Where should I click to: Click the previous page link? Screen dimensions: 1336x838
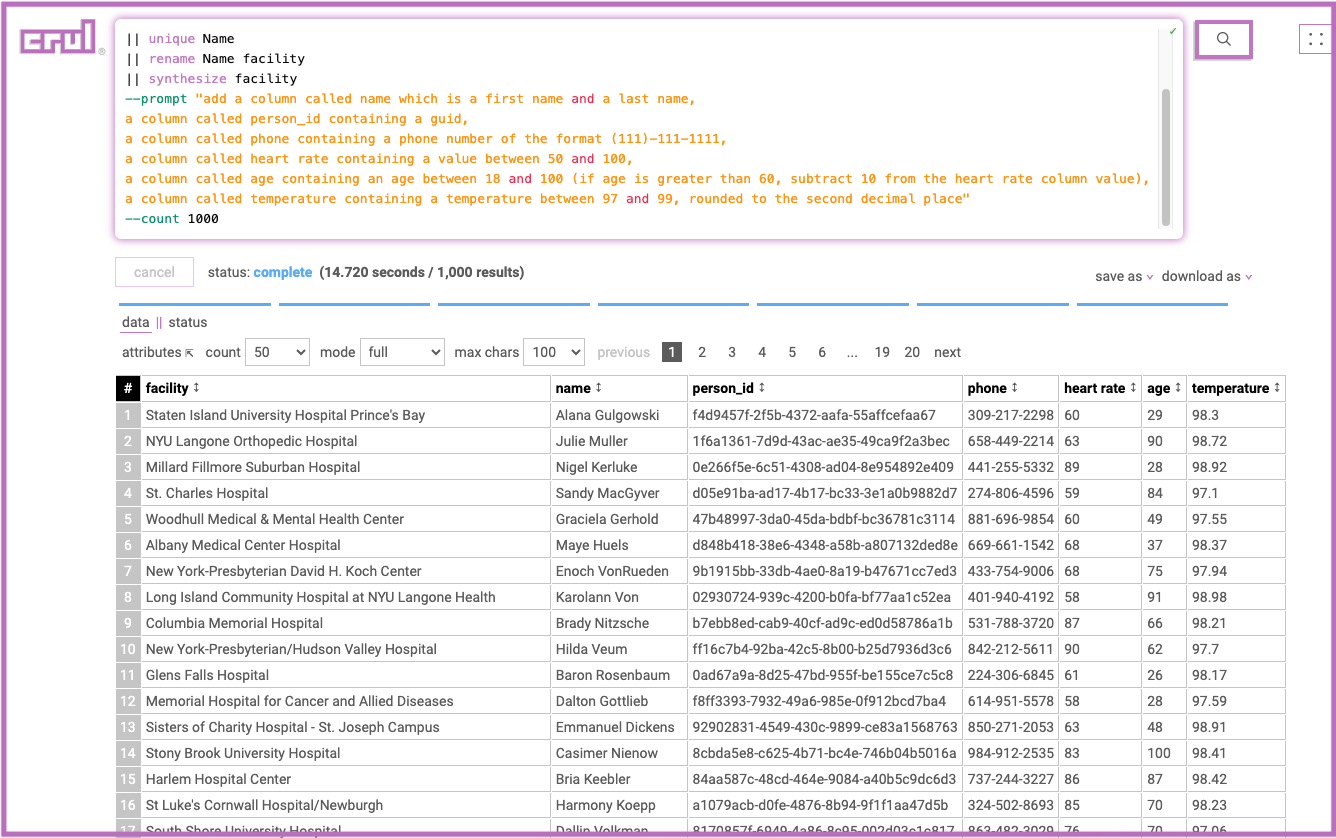624,352
